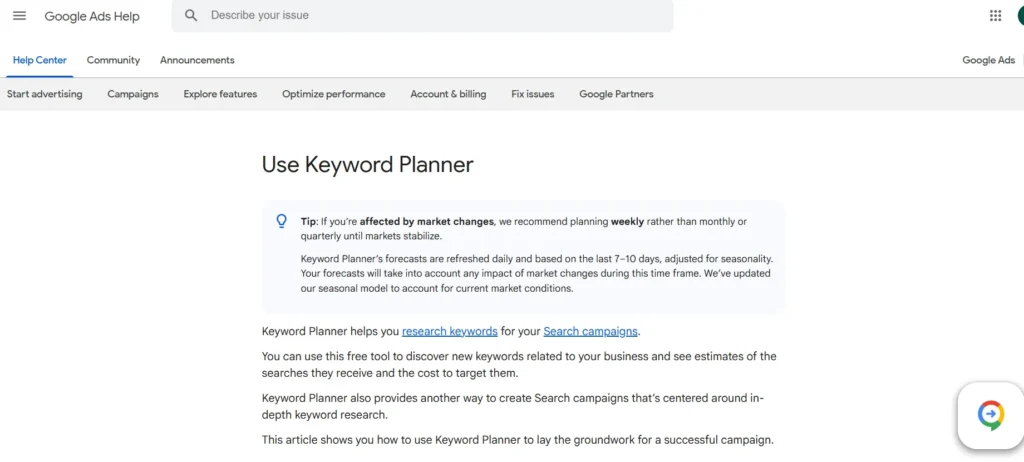This screenshot has height=462, width=1024.
Task: Click the bold text affected by market changes
Action: click(x=426, y=222)
